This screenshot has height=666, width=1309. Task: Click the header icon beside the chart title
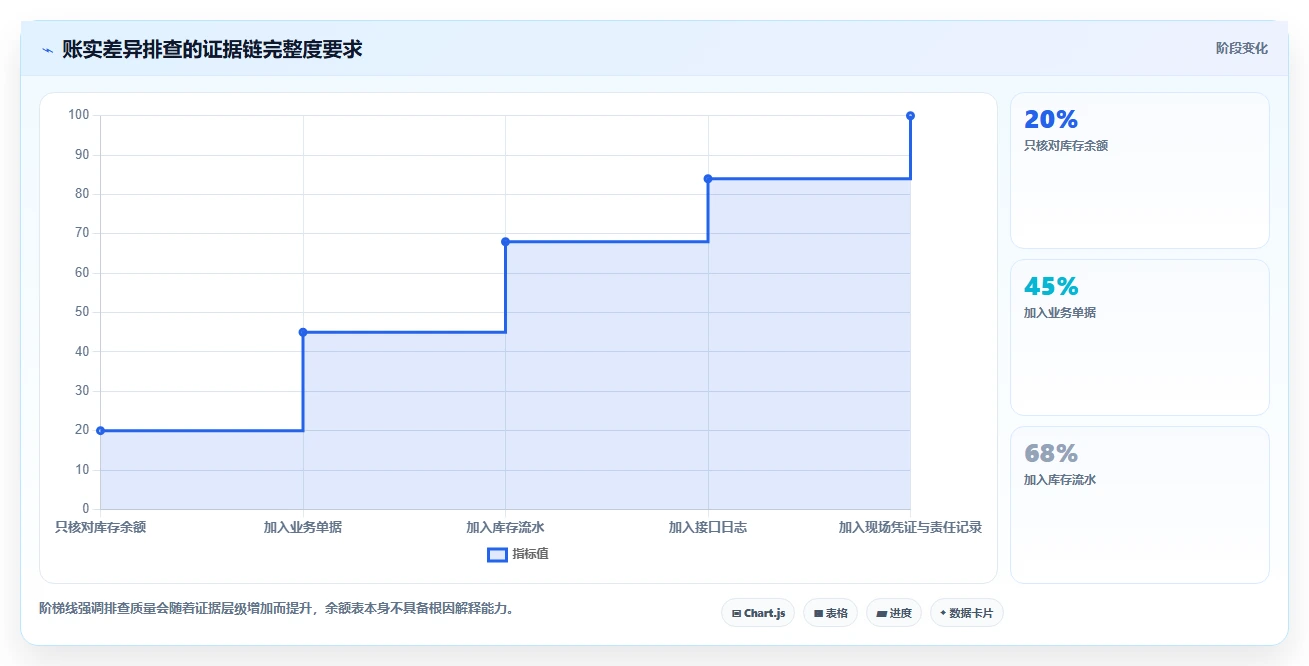[x=47, y=49]
